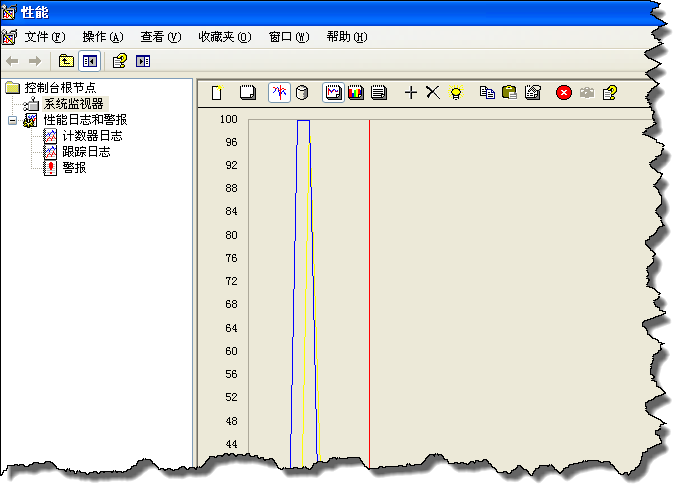Click the Update Data camera icon
Screen dimensions: 689x499
click(x=587, y=93)
